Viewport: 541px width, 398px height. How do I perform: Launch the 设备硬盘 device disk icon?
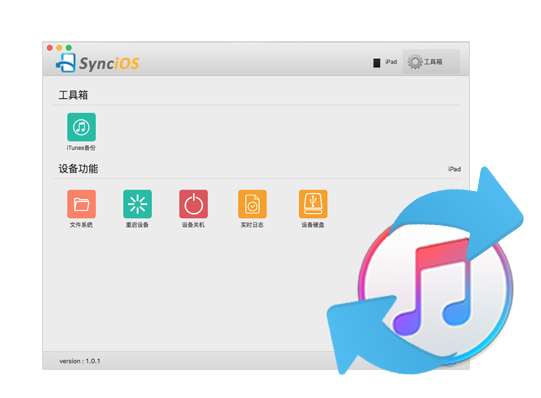313,204
